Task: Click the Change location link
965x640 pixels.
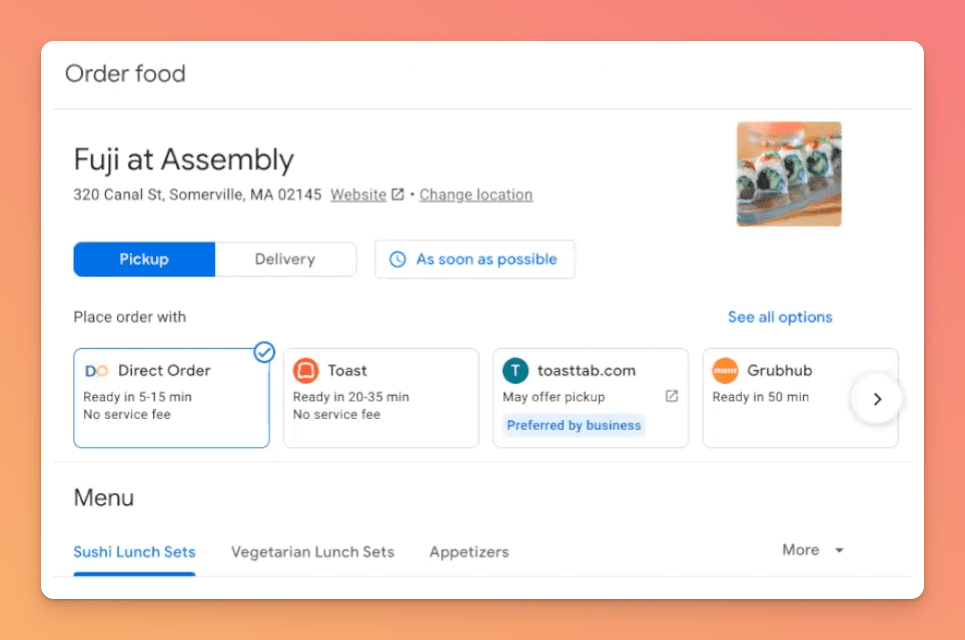Action: point(476,194)
